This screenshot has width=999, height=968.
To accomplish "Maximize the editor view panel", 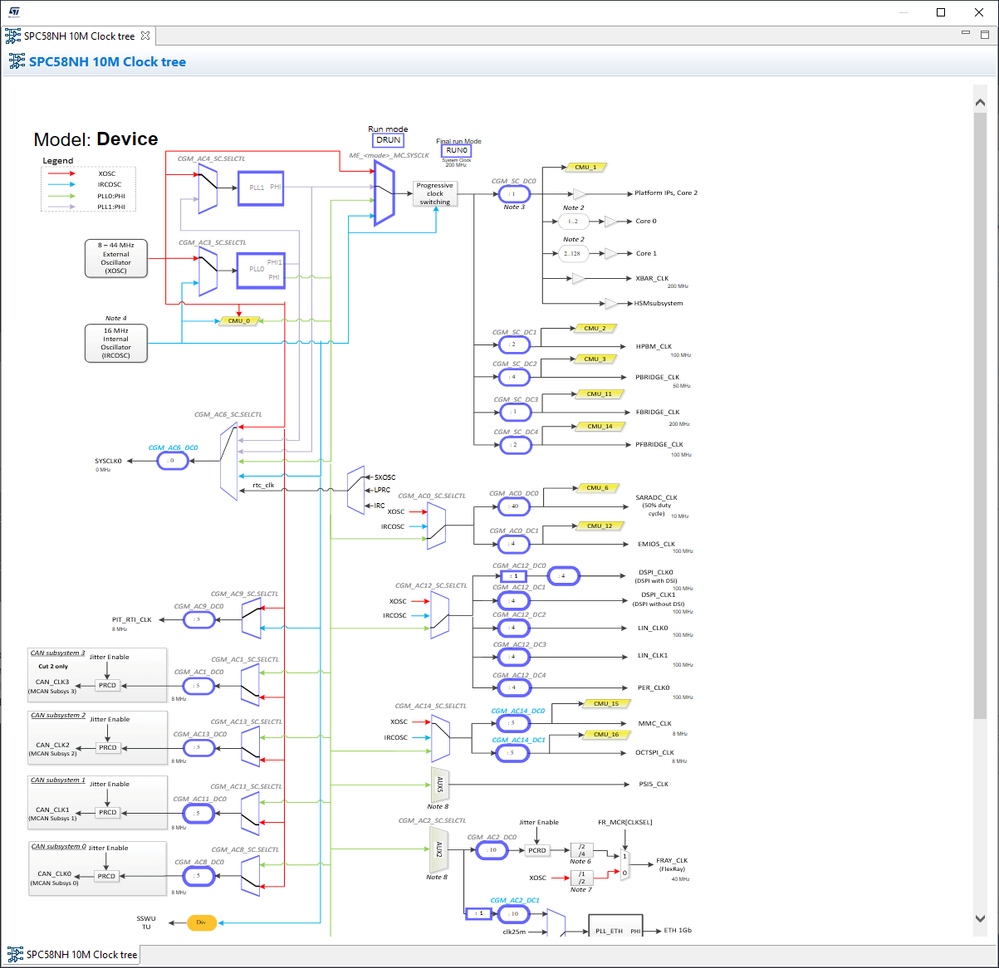I will click(984, 34).
